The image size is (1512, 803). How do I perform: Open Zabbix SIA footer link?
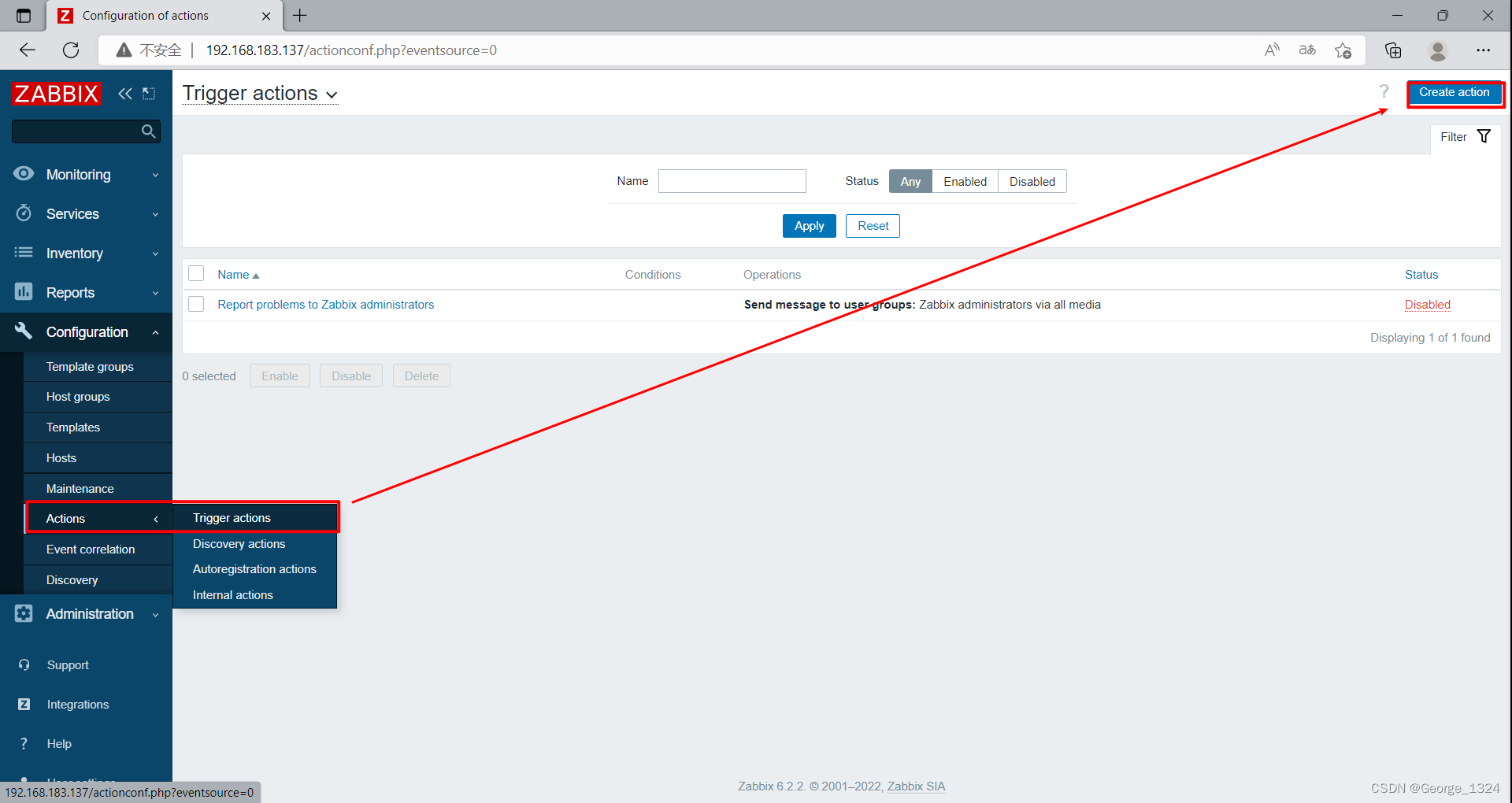pyautogui.click(x=916, y=786)
